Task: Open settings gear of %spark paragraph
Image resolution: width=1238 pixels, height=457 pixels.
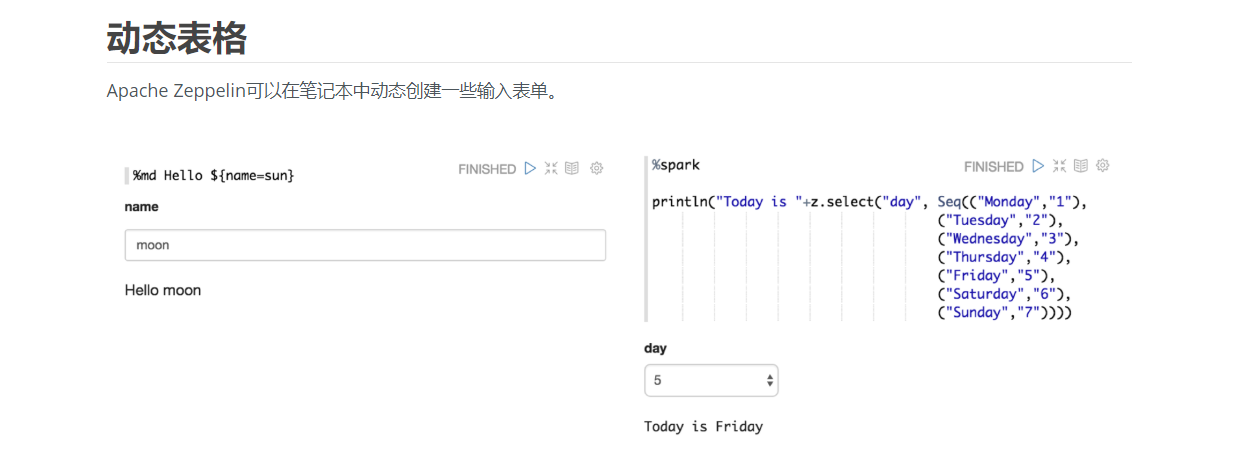Action: [x=1103, y=166]
